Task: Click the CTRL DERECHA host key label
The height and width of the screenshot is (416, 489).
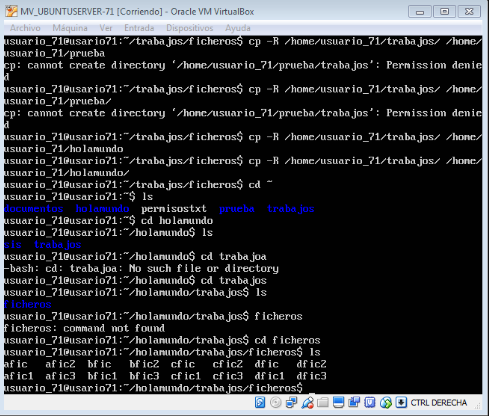Action: pyautogui.click(x=439, y=403)
